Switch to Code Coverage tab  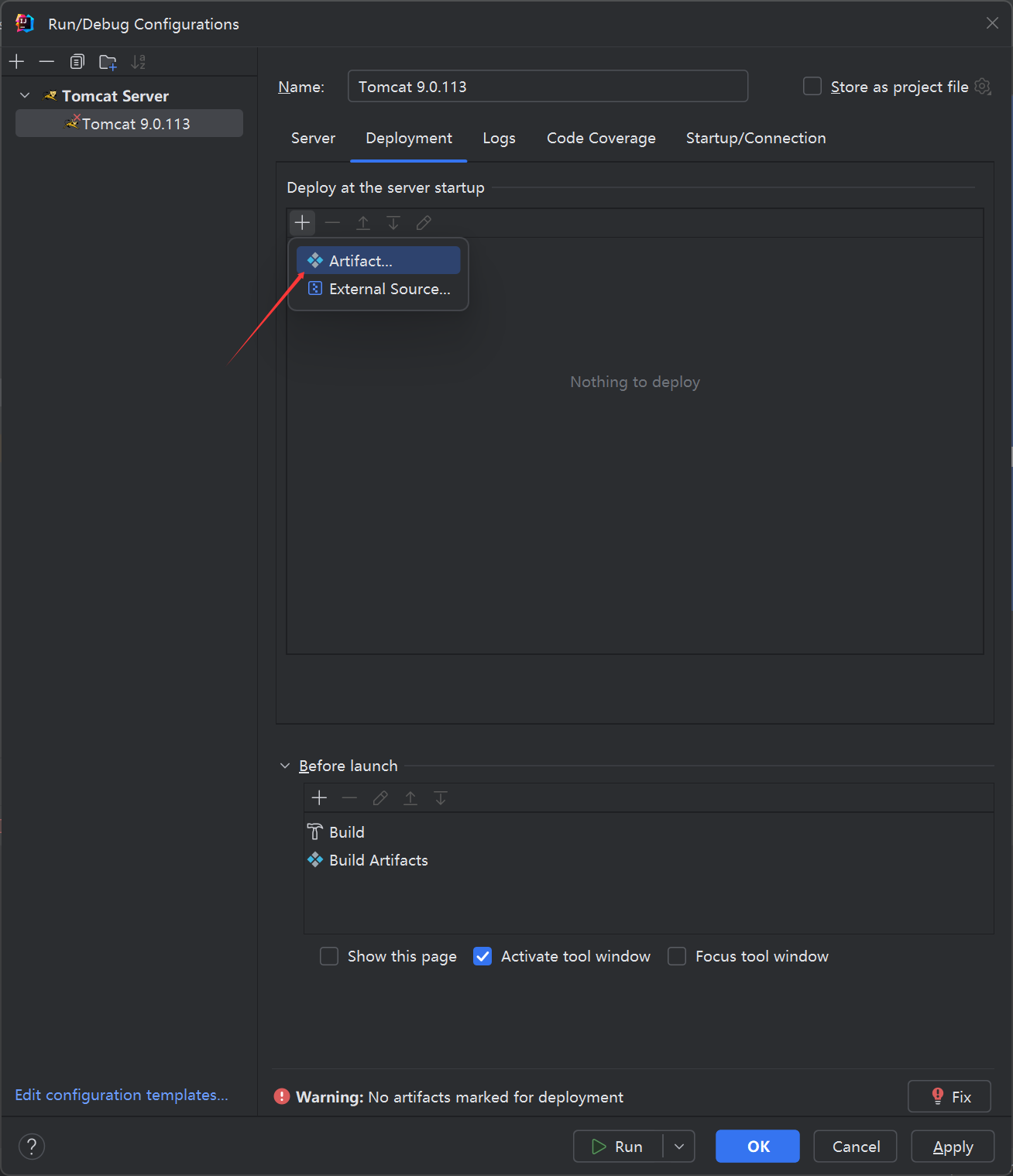pos(601,138)
